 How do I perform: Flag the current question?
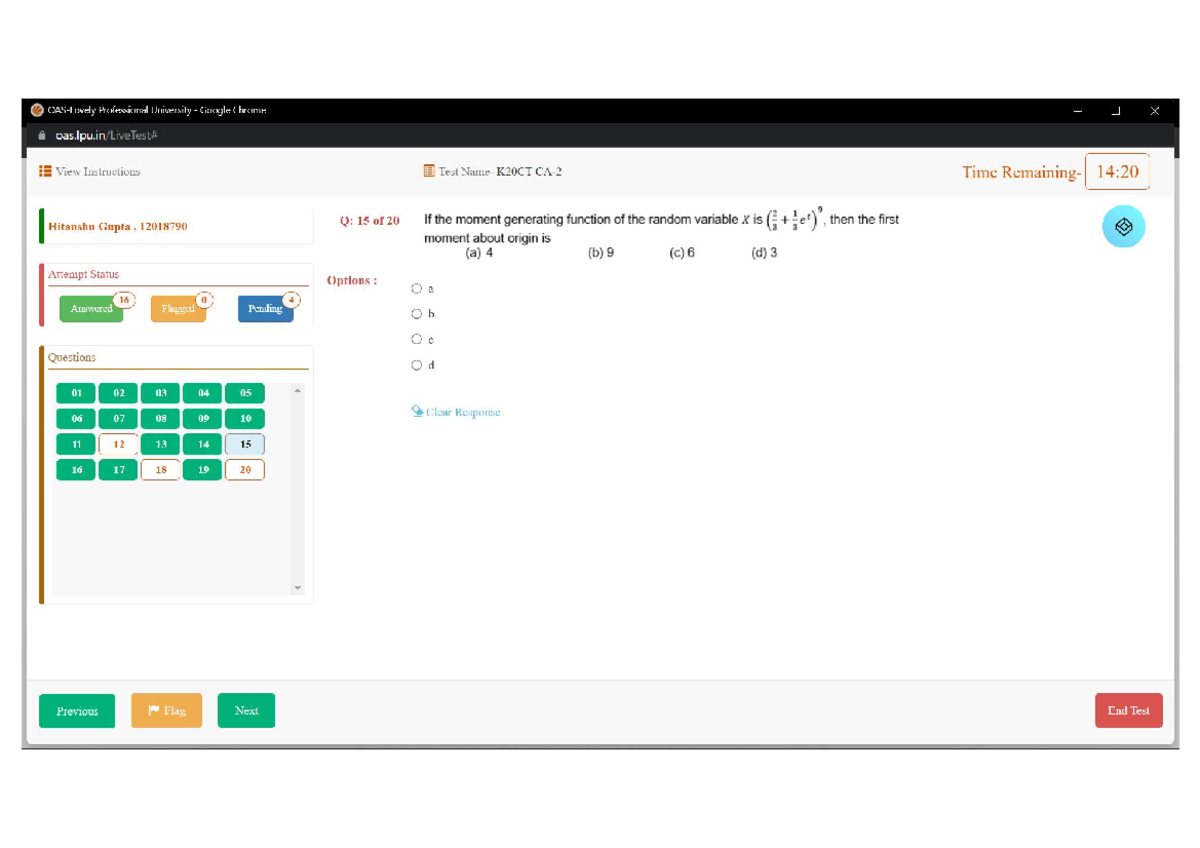point(166,711)
